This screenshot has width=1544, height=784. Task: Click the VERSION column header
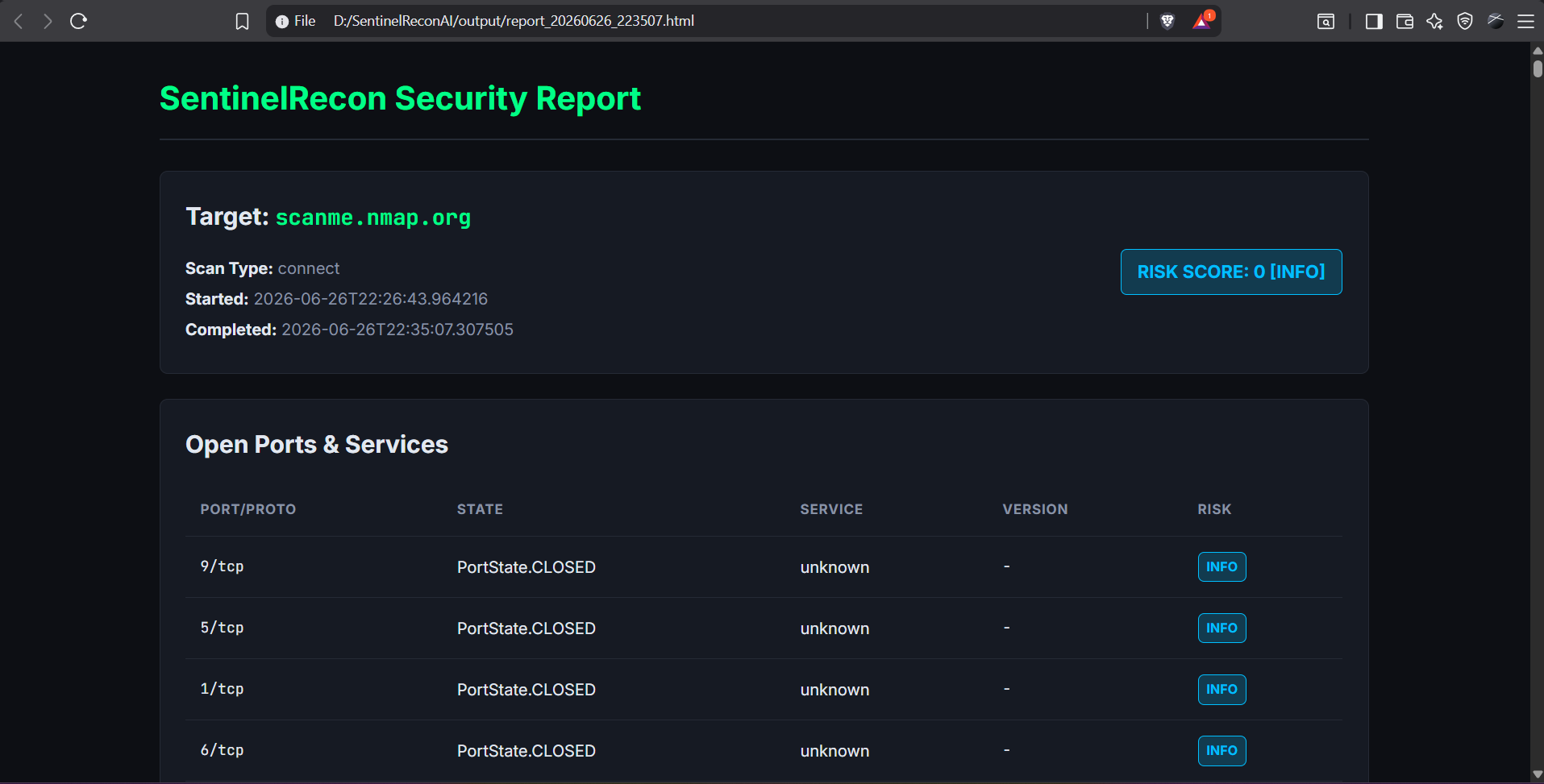(1035, 509)
